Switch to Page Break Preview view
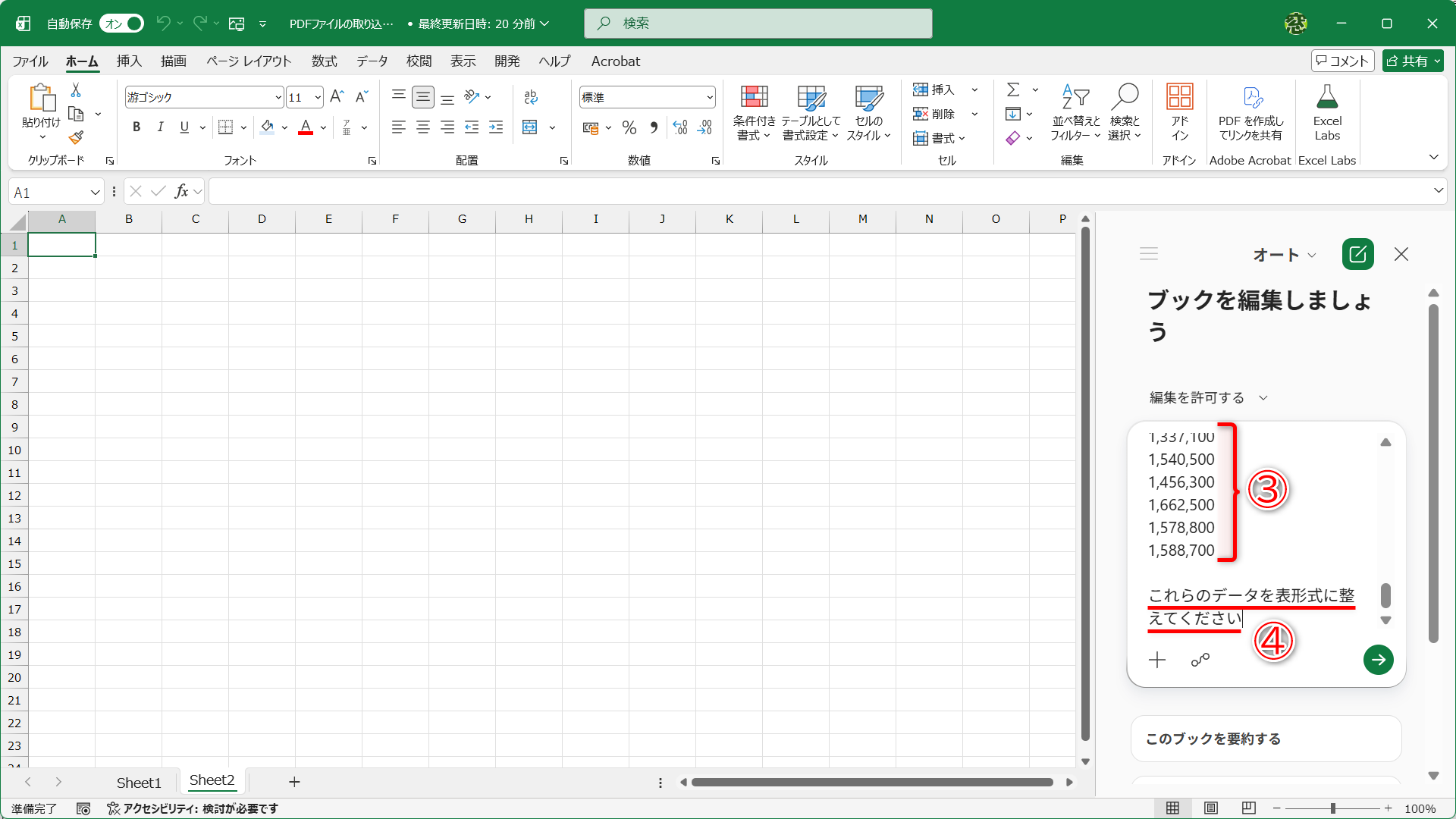This screenshot has height=819, width=1456. [x=1249, y=808]
